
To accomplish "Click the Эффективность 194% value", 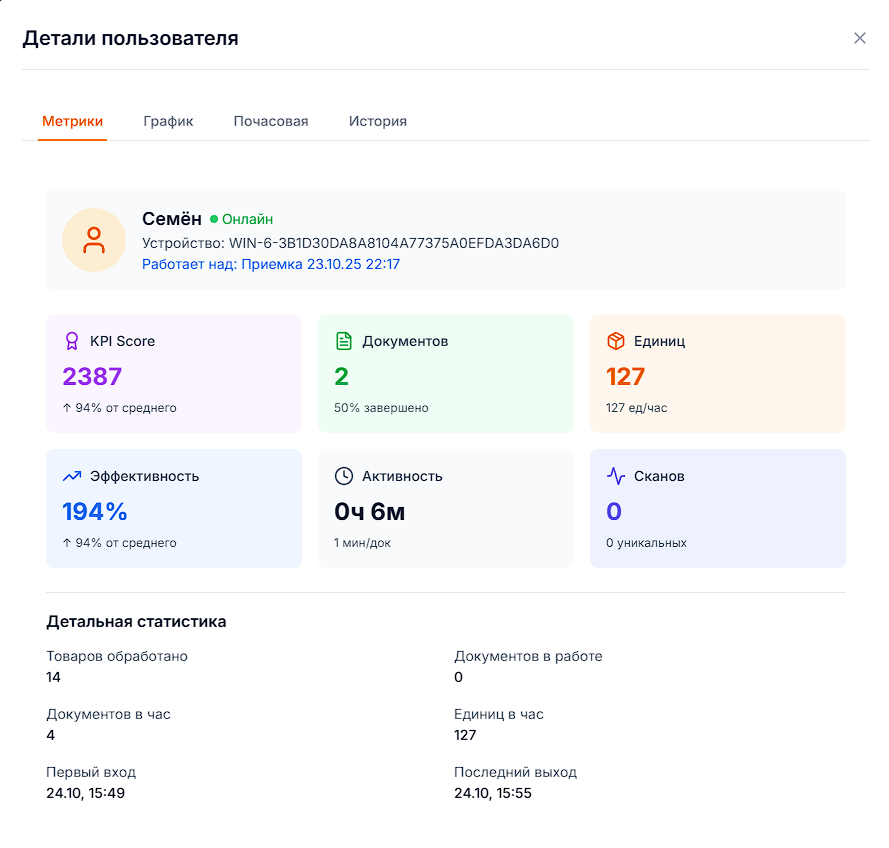I will click(x=94, y=510).
